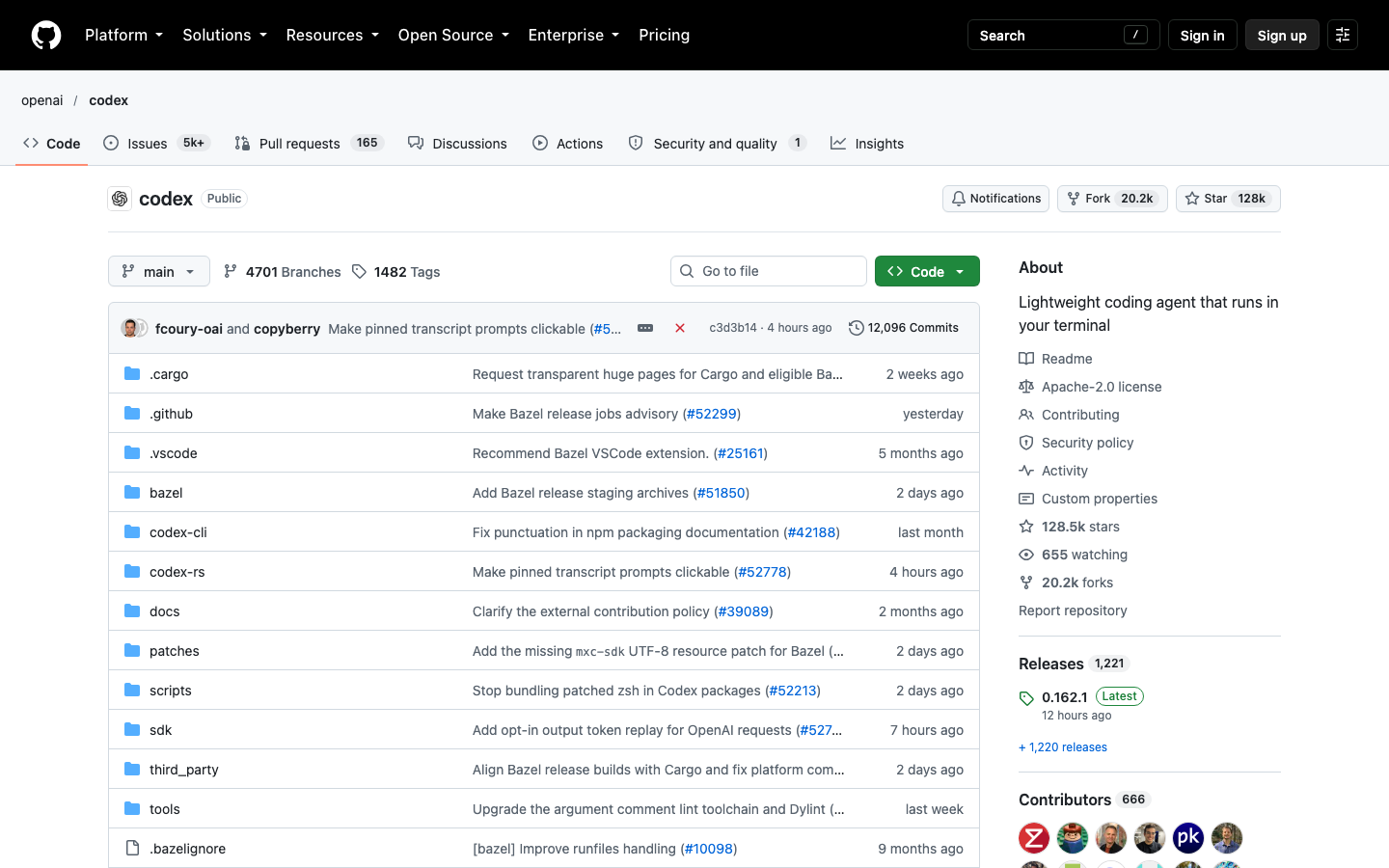Switch to the Actions tab

567,143
